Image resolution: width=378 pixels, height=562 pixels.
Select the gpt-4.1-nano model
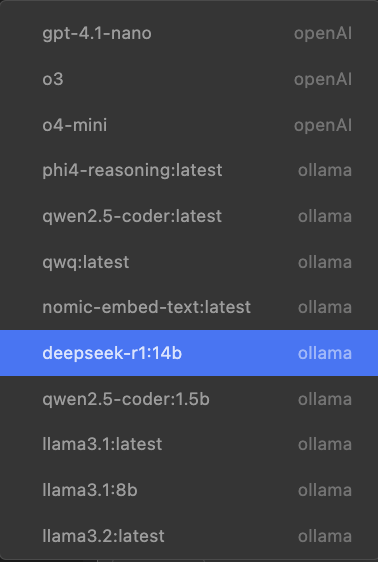point(189,33)
